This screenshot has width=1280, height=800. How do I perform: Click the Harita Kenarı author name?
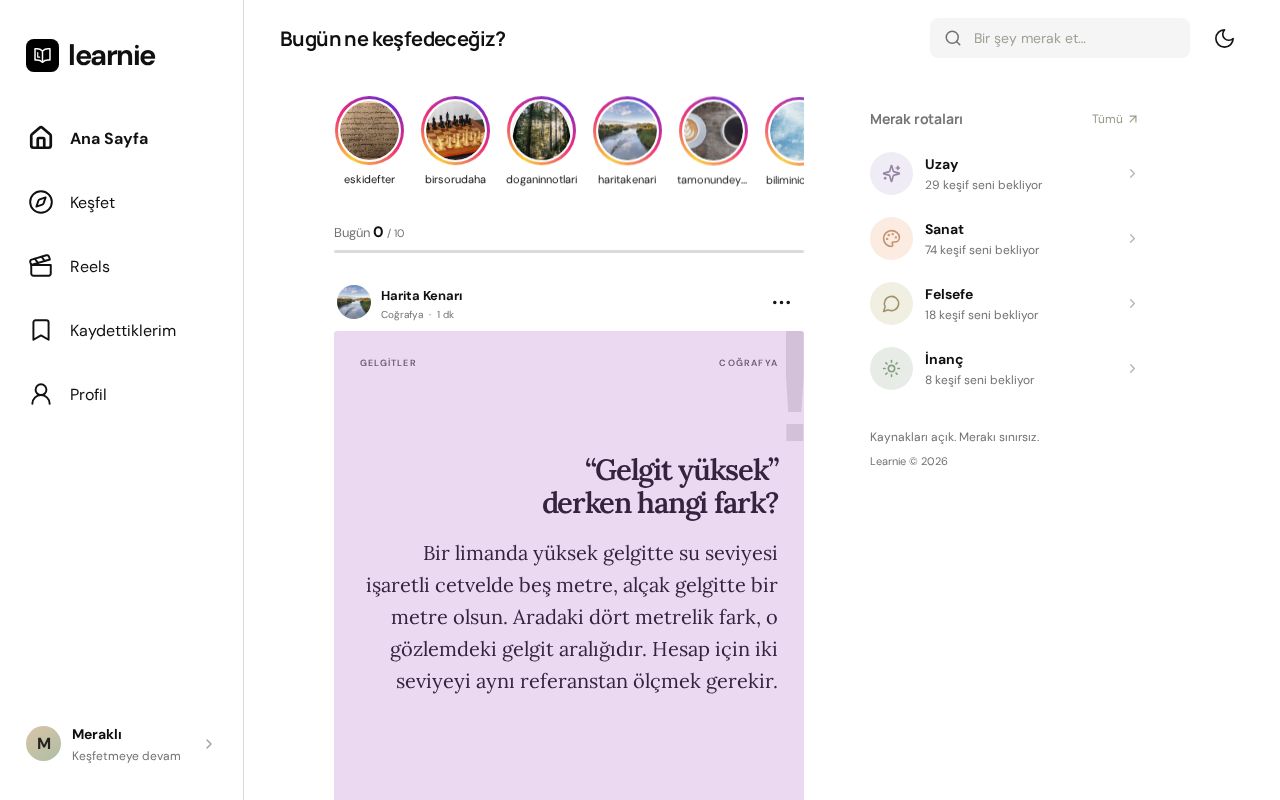421,295
